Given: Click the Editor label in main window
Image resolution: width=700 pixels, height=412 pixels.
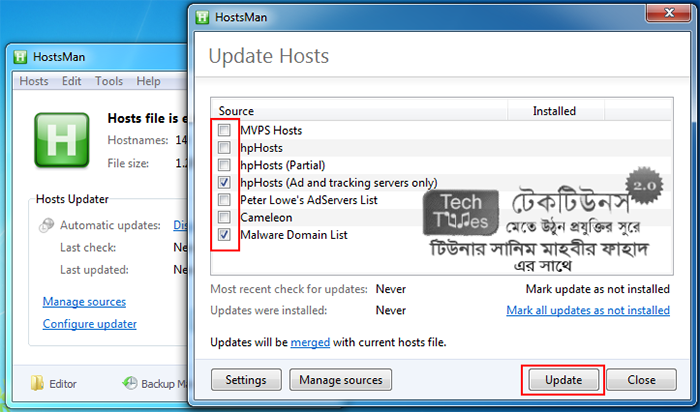Looking at the screenshot, I should point(63,384).
